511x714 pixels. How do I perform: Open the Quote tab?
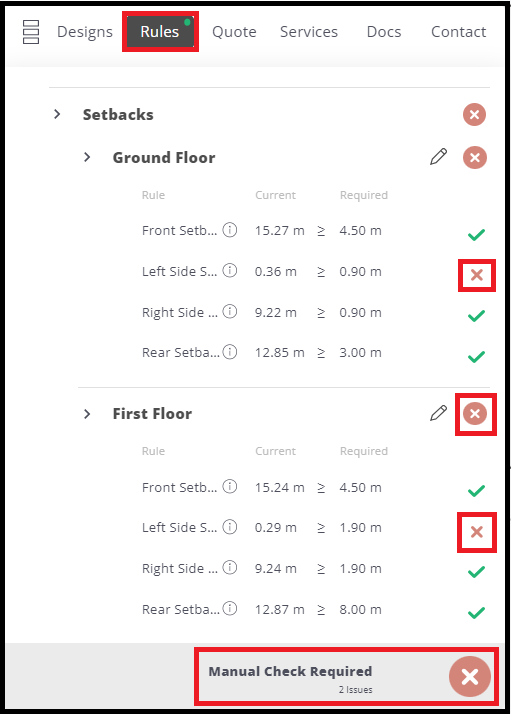click(234, 32)
